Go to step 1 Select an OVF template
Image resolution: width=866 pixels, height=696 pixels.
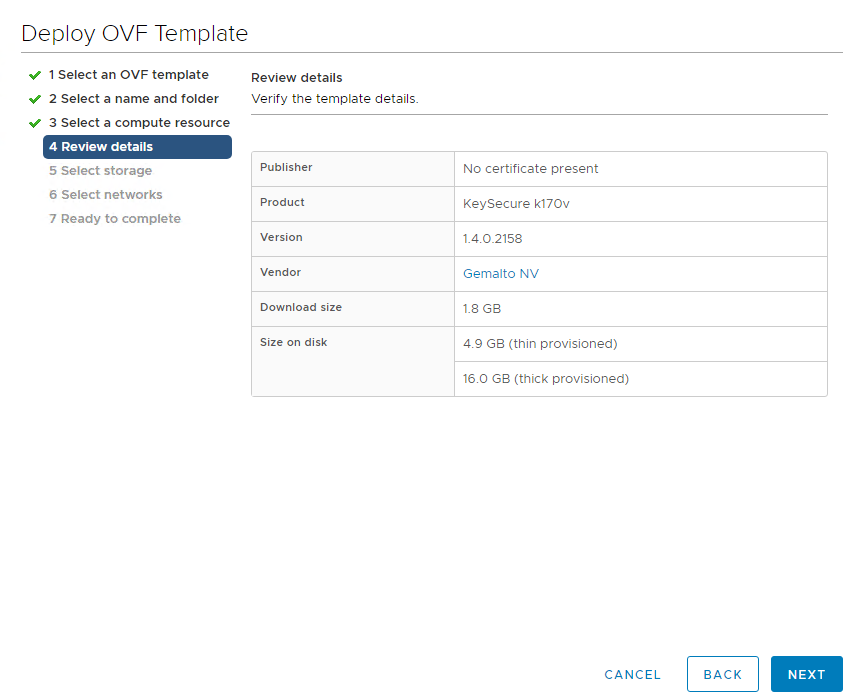pos(128,75)
